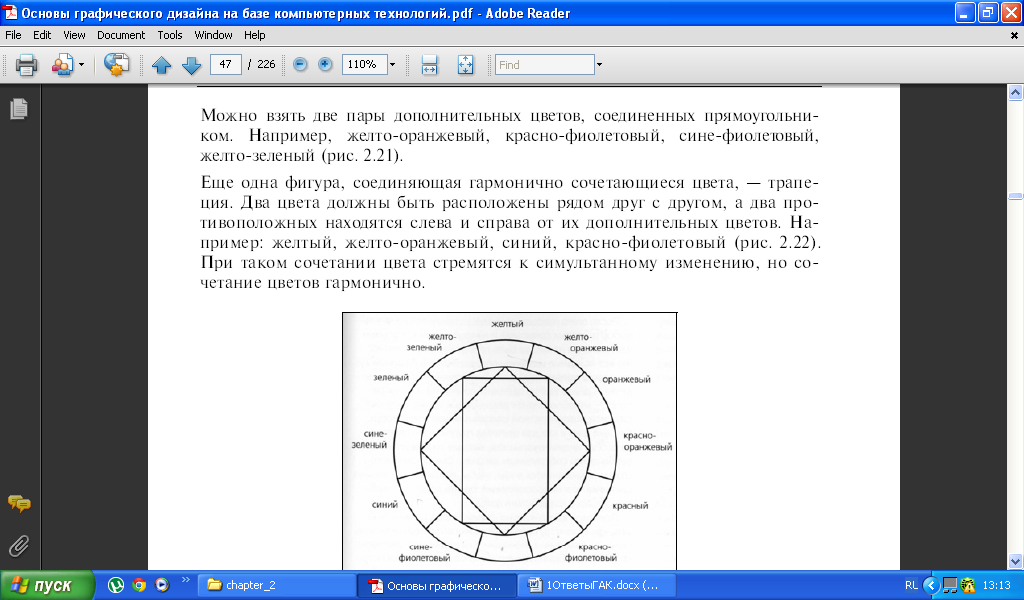Click the label красный in diagram
The height and width of the screenshot is (600, 1024).
click(630, 505)
